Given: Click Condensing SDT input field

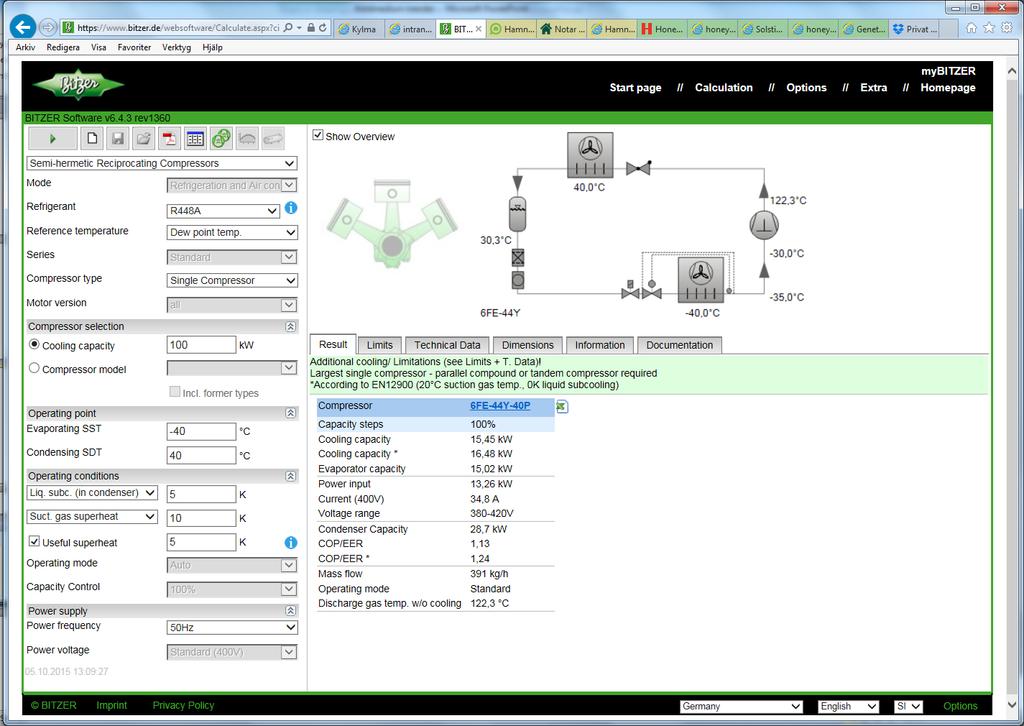Looking at the screenshot, I should [x=201, y=455].
